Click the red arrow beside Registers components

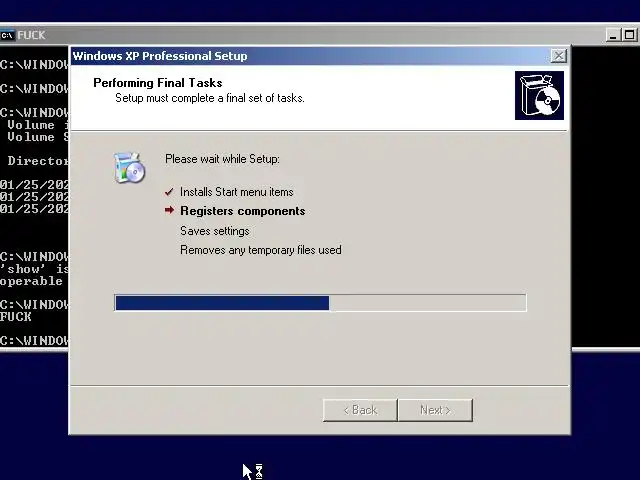coord(169,210)
